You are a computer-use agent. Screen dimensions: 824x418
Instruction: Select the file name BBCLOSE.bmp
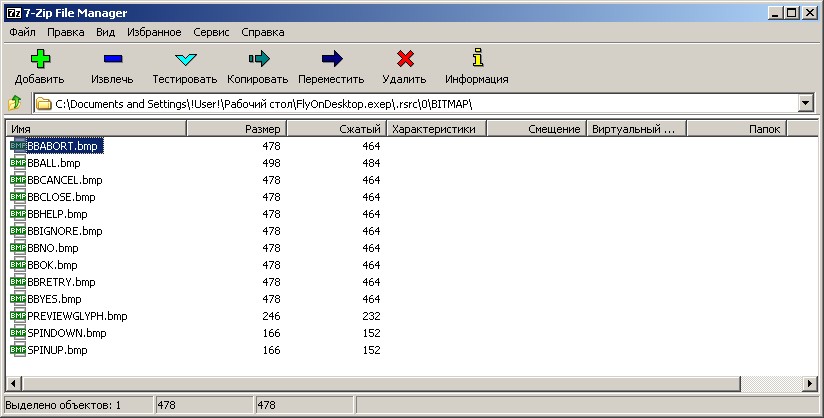pyautogui.click(x=61, y=197)
